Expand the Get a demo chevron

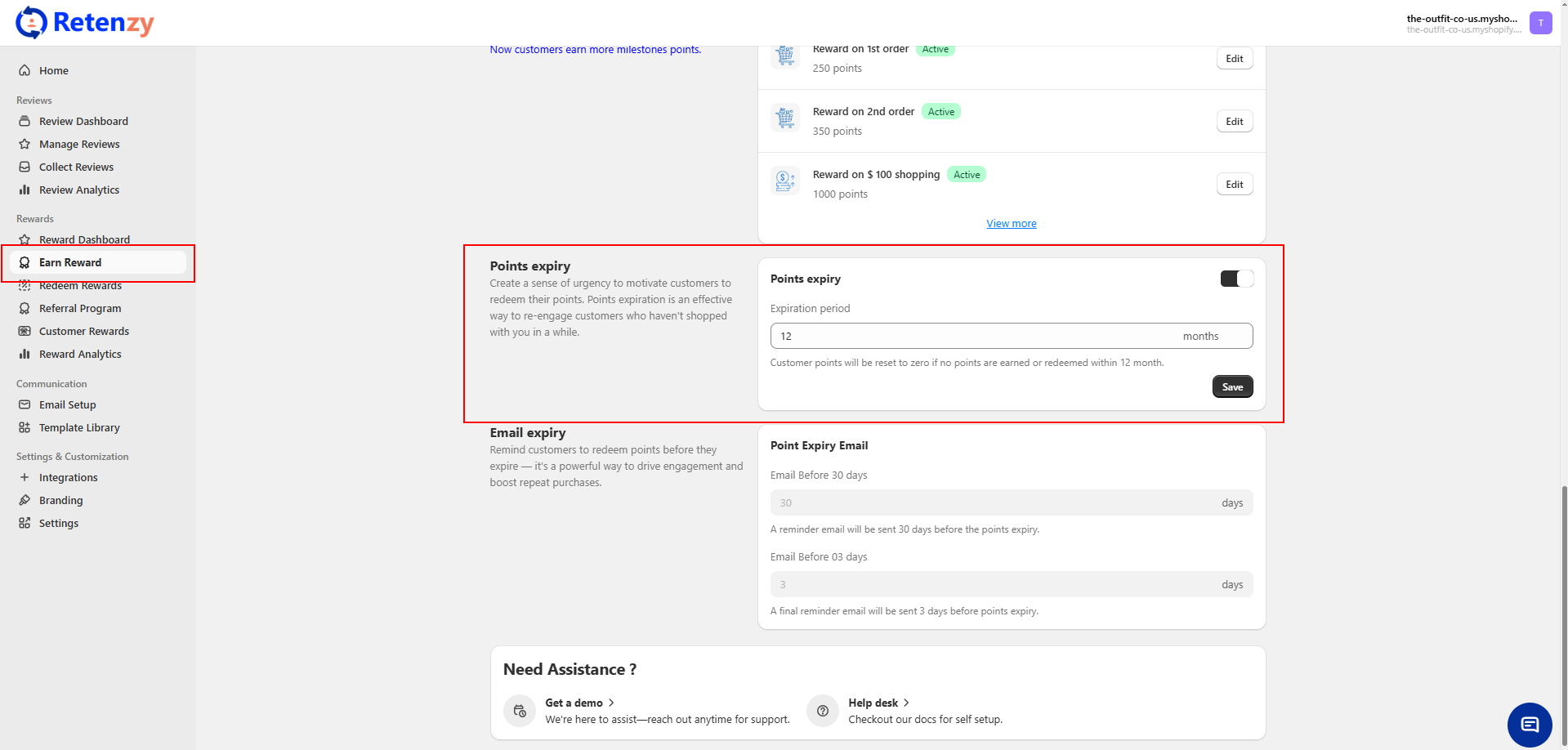pos(611,703)
